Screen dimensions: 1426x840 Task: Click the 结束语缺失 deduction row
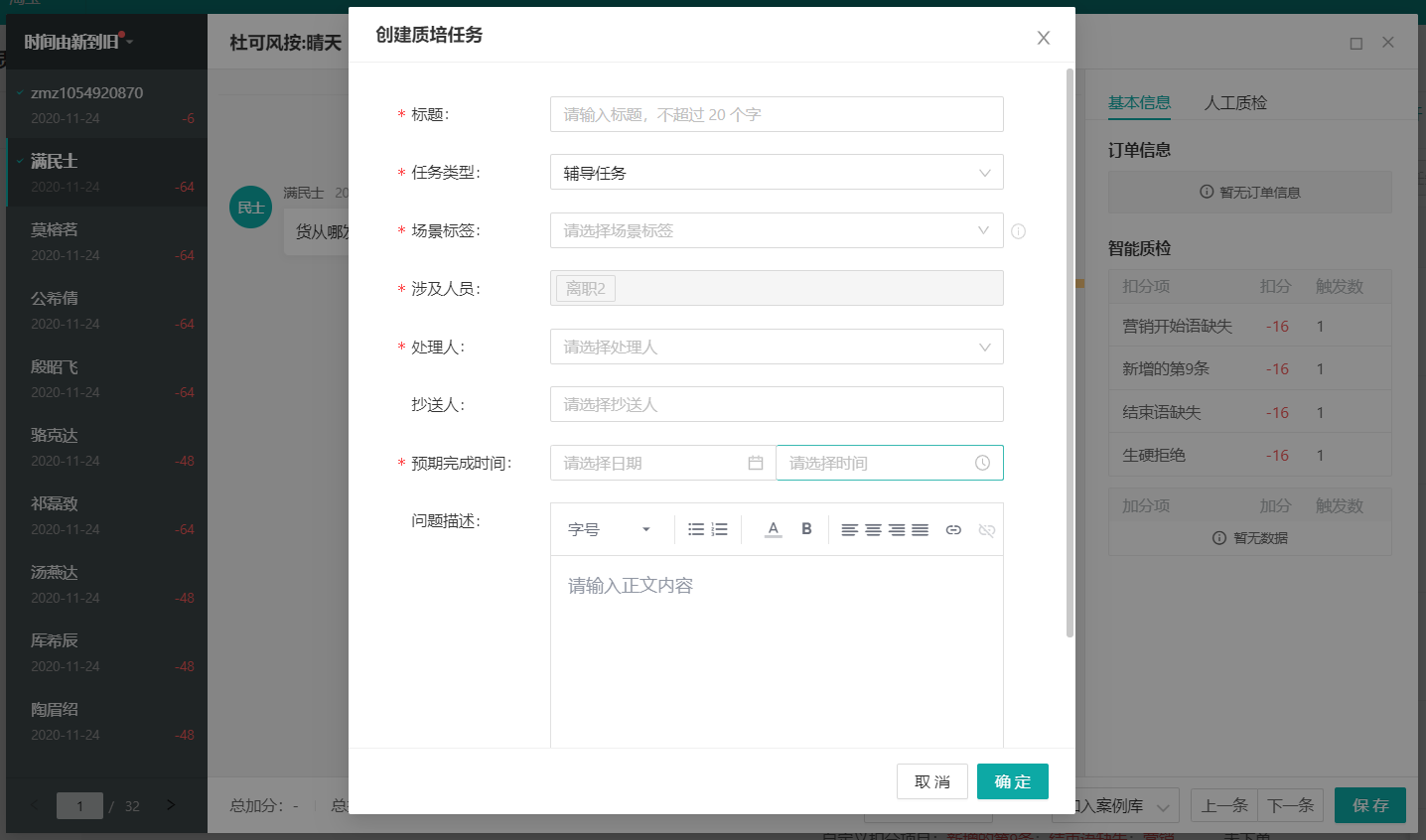click(1249, 412)
